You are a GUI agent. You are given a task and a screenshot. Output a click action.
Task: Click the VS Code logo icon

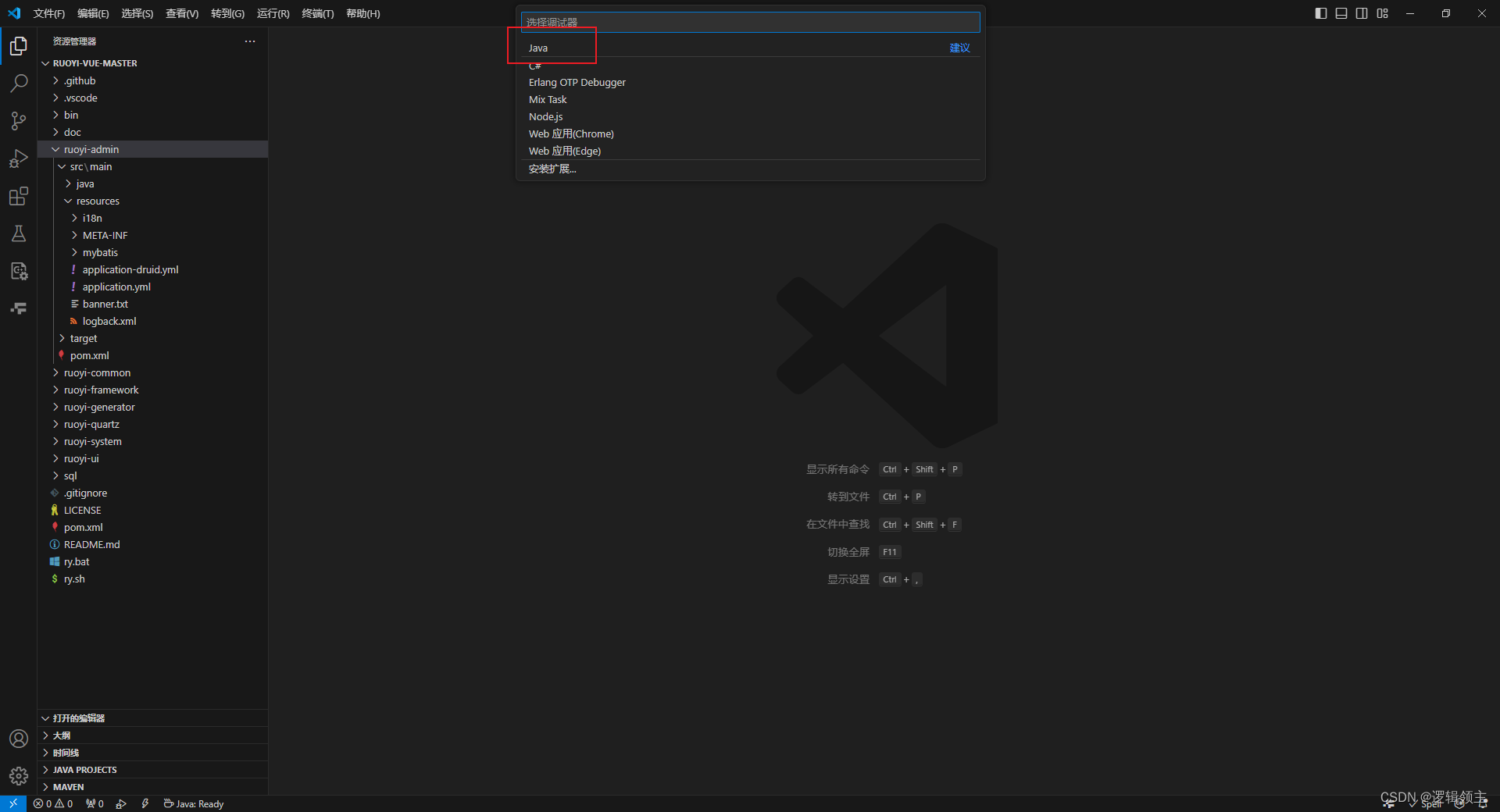pyautogui.click(x=14, y=13)
